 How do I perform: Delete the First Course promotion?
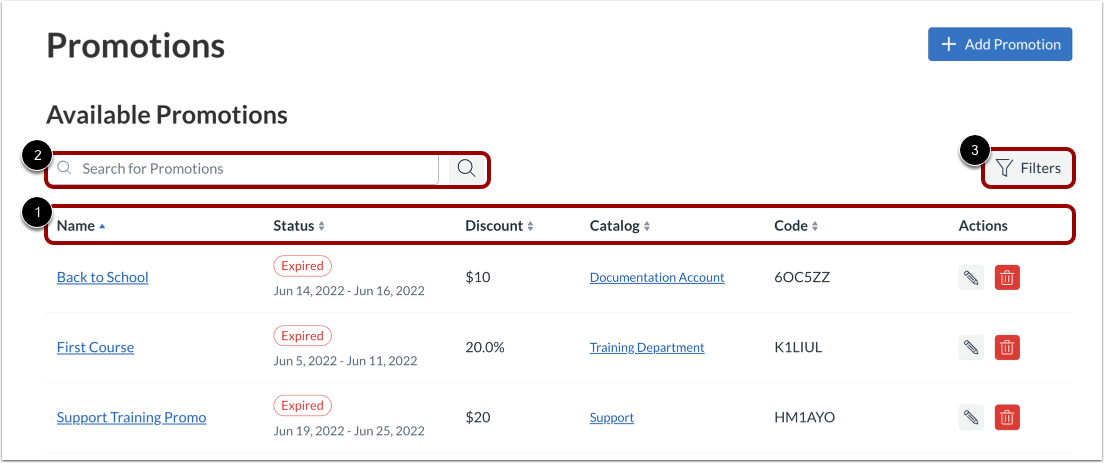(x=1007, y=348)
